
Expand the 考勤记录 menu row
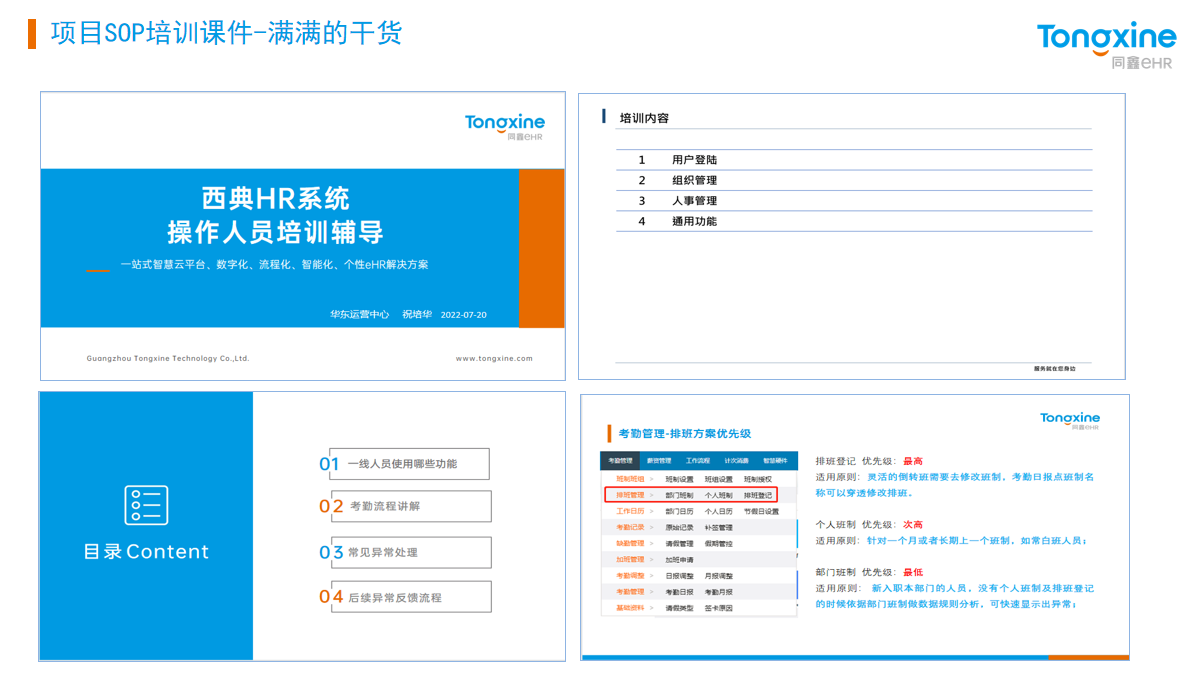(x=630, y=527)
